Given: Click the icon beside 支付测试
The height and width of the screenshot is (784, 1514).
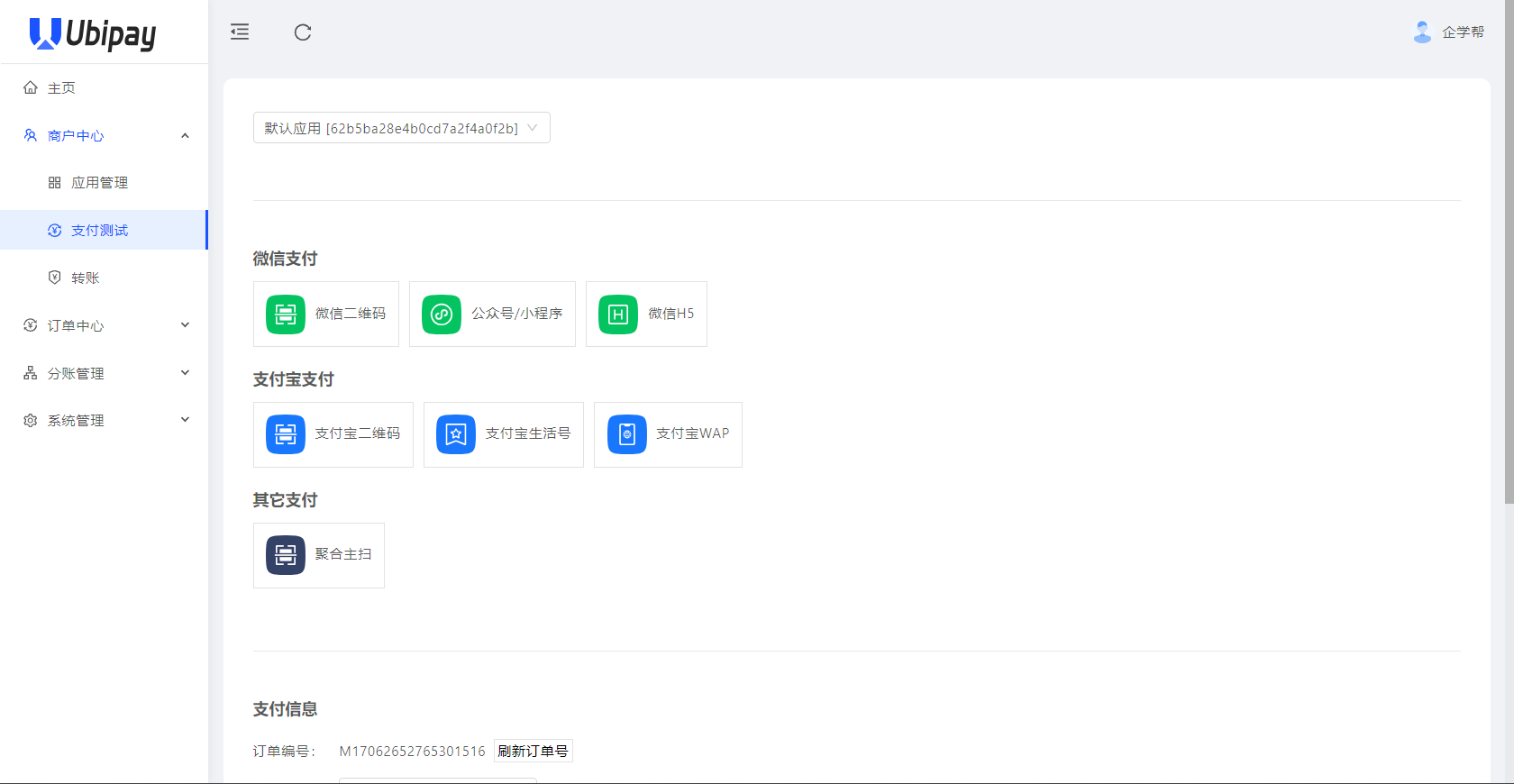Looking at the screenshot, I should pyautogui.click(x=55, y=231).
